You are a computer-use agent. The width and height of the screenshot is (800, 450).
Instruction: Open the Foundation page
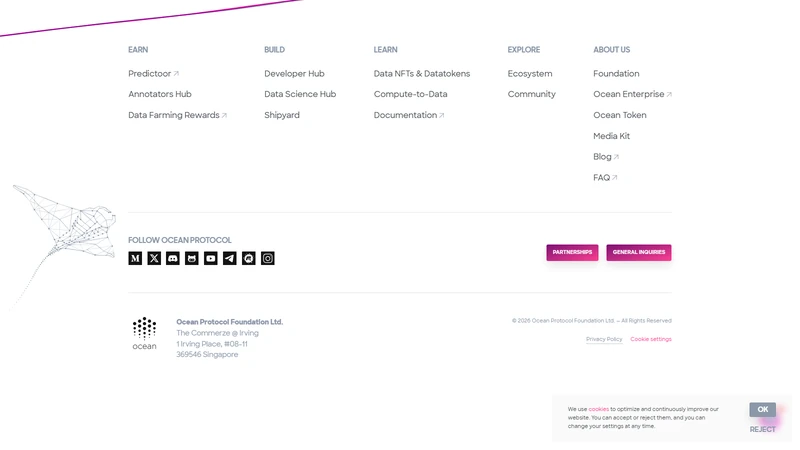coord(616,73)
